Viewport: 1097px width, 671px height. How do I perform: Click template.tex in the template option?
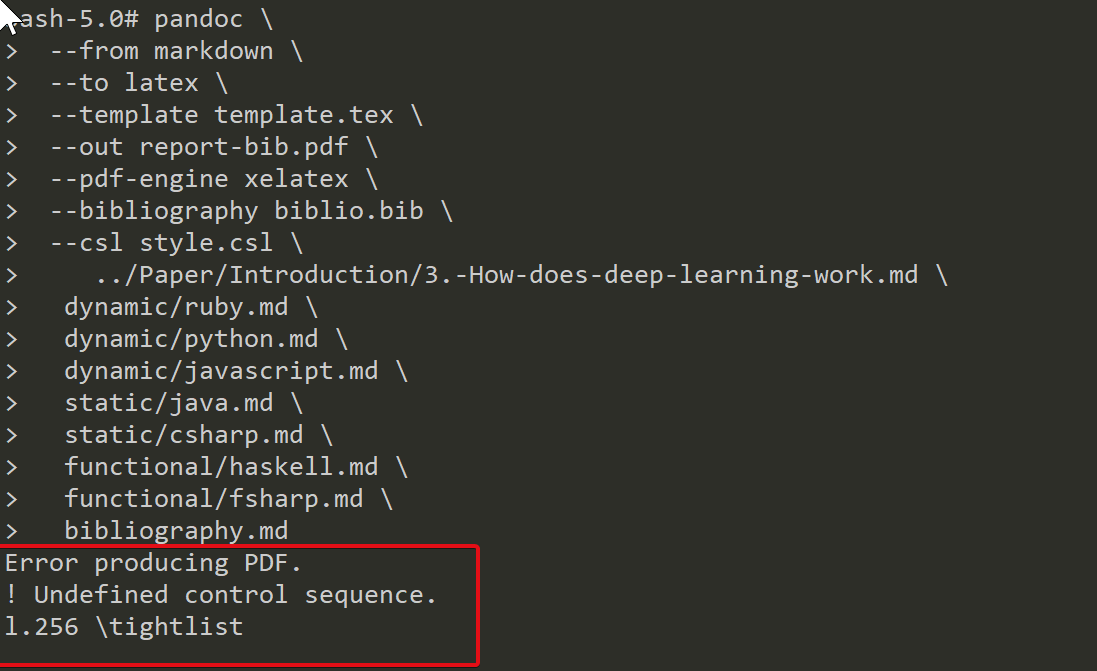304,115
